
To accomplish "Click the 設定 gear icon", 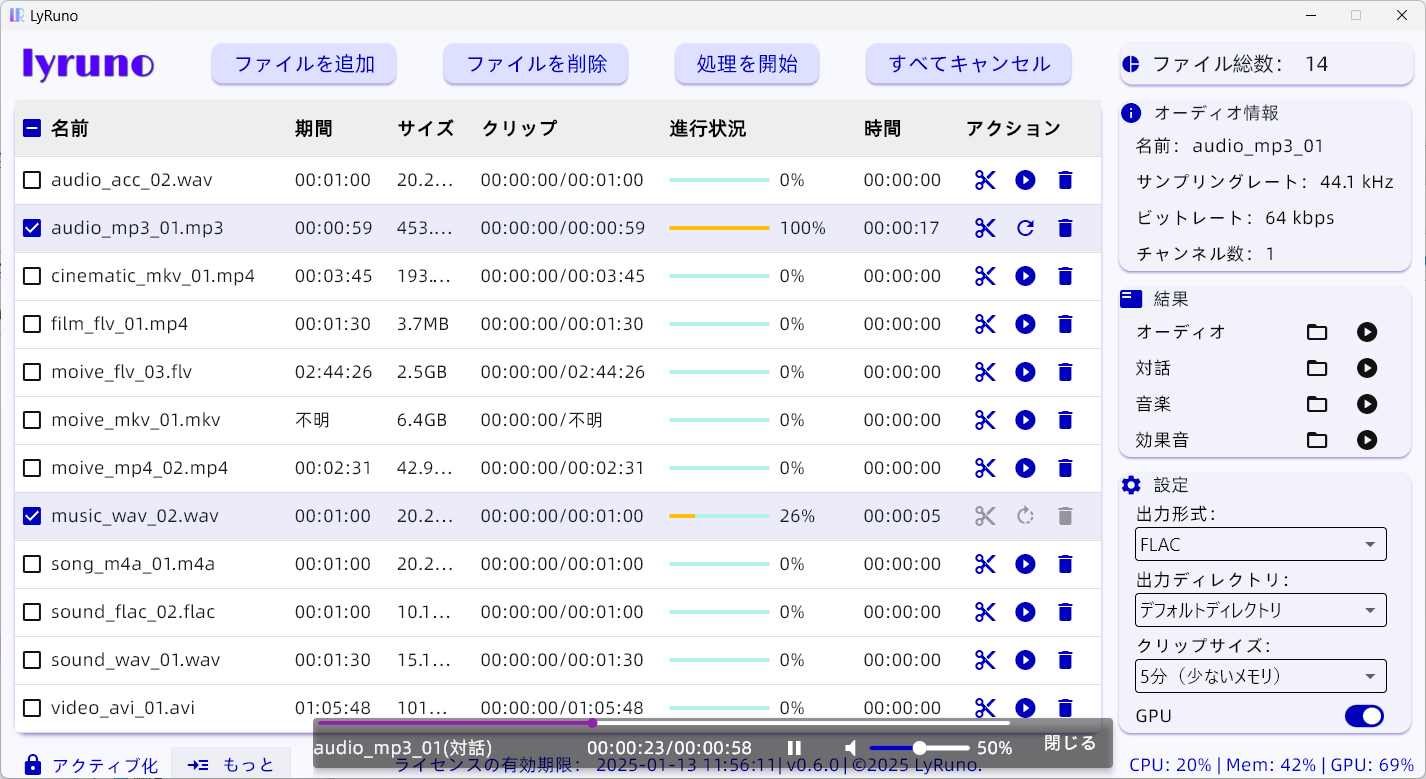I will click(1131, 485).
